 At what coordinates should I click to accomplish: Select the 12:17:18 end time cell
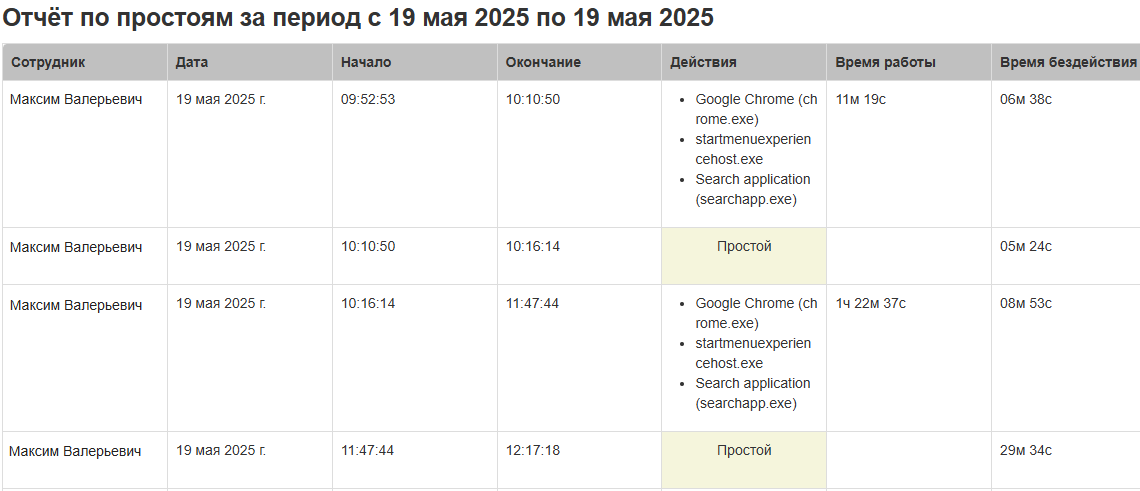tap(533, 451)
